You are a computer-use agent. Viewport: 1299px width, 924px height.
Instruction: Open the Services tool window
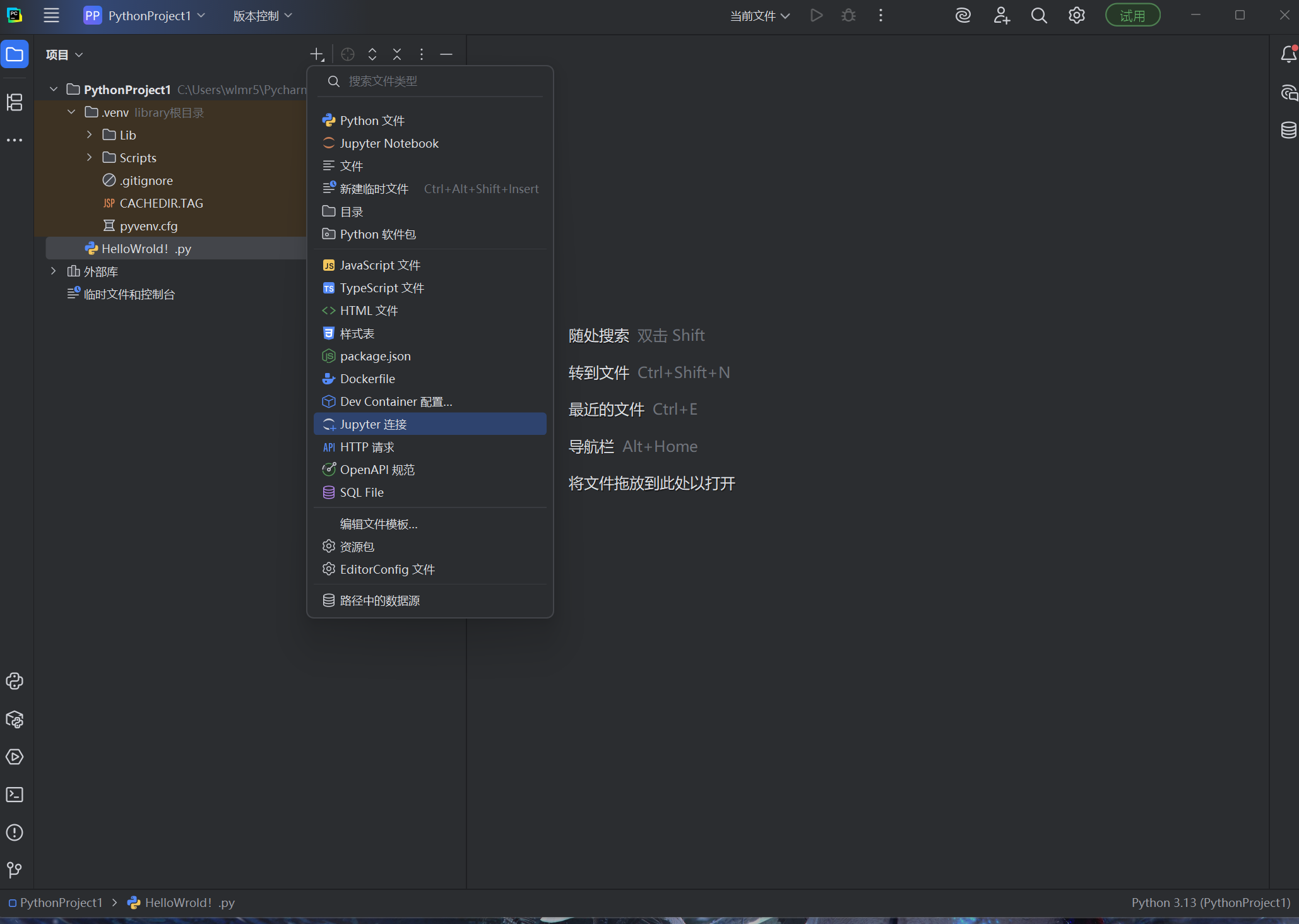pos(14,757)
